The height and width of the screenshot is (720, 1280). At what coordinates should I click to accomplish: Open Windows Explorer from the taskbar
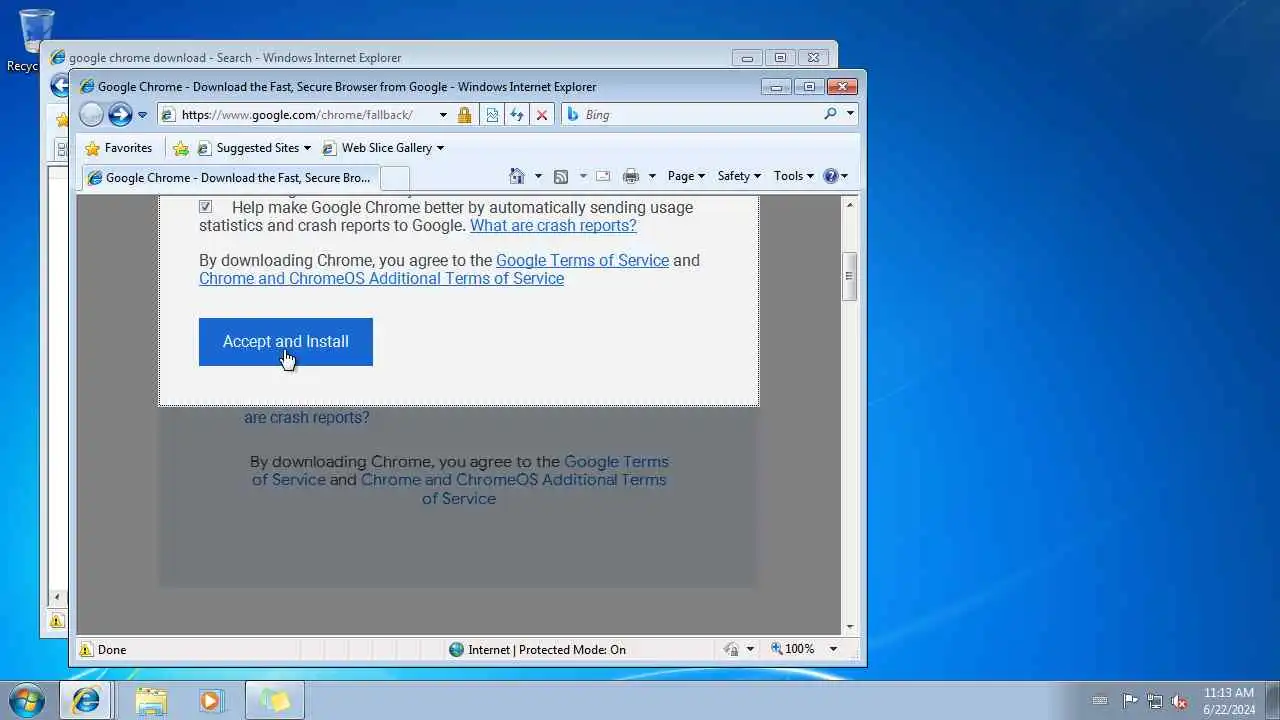pyautogui.click(x=151, y=701)
